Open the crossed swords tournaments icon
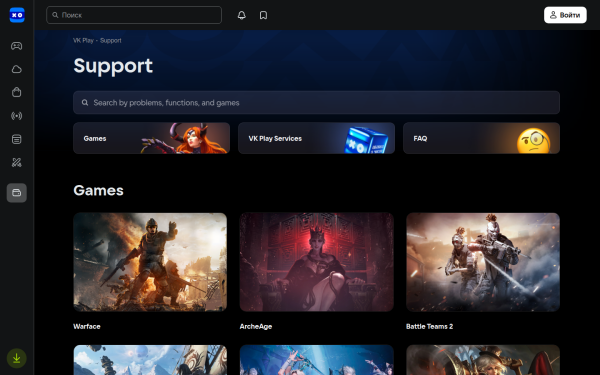600x375 pixels. click(x=16, y=162)
